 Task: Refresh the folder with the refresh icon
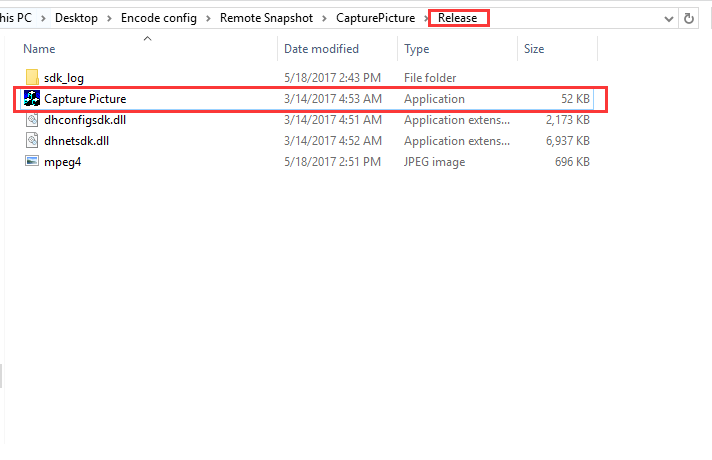tap(689, 18)
